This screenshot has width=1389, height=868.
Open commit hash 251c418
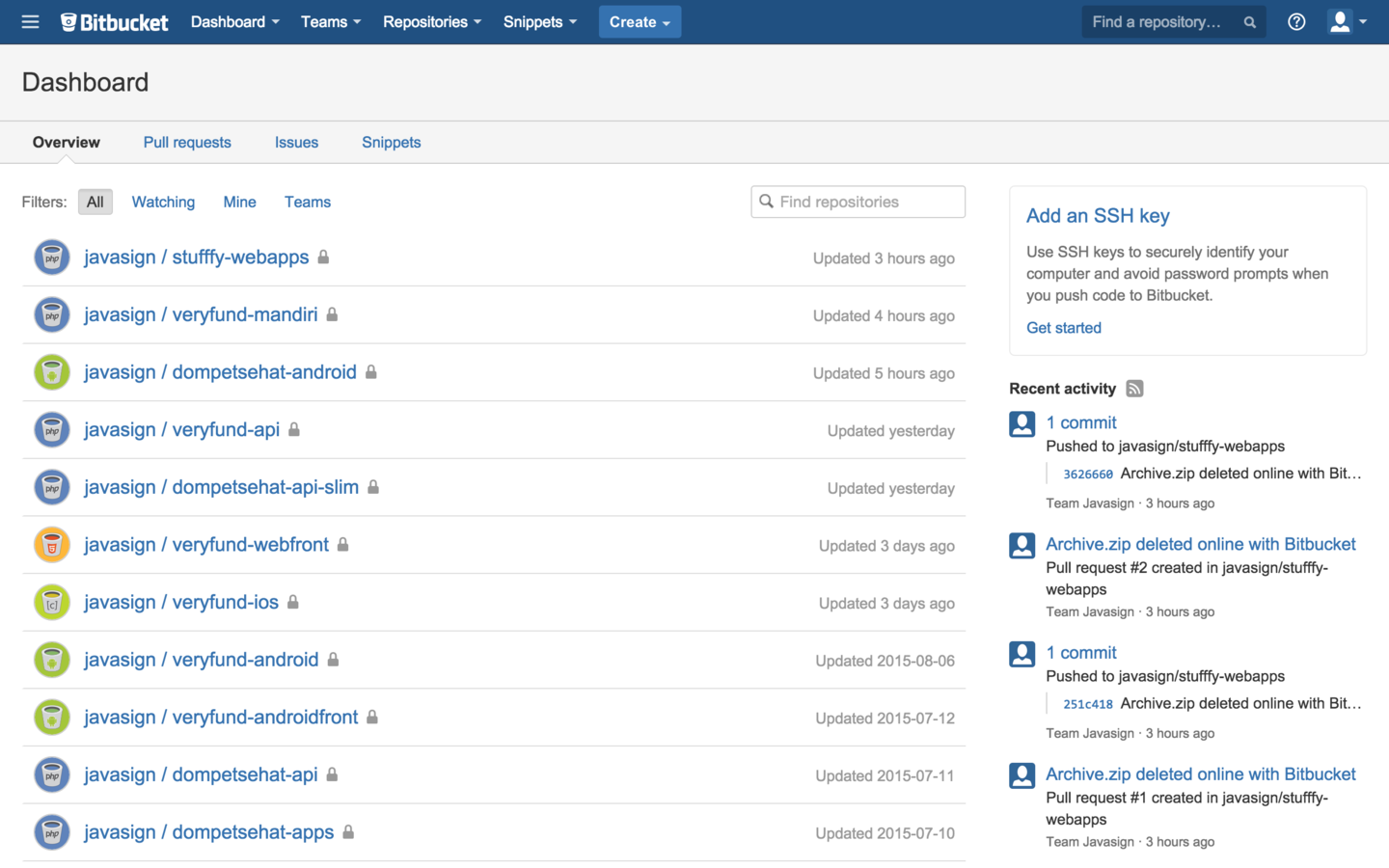point(1088,704)
